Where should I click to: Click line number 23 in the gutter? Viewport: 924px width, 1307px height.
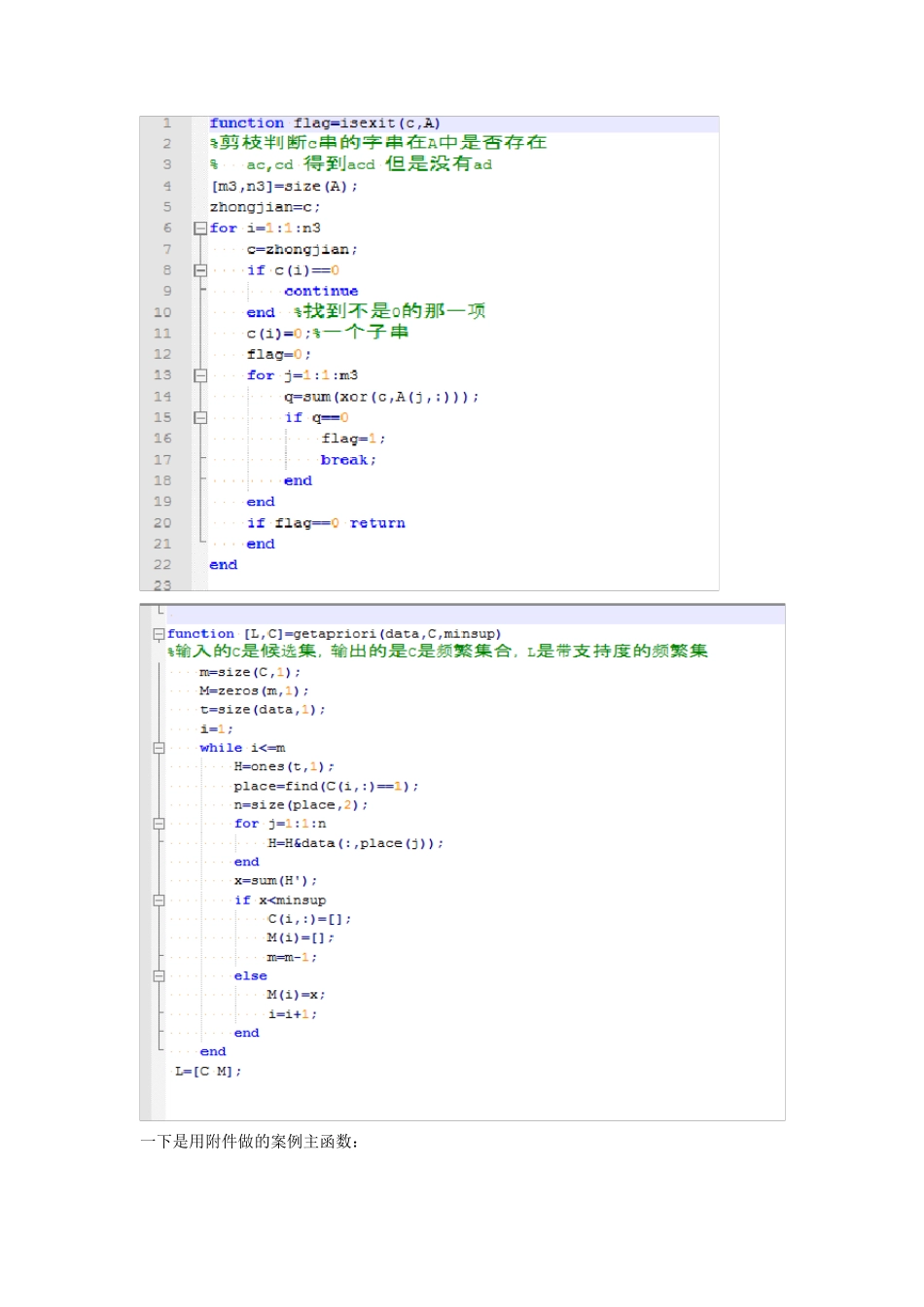click(162, 585)
